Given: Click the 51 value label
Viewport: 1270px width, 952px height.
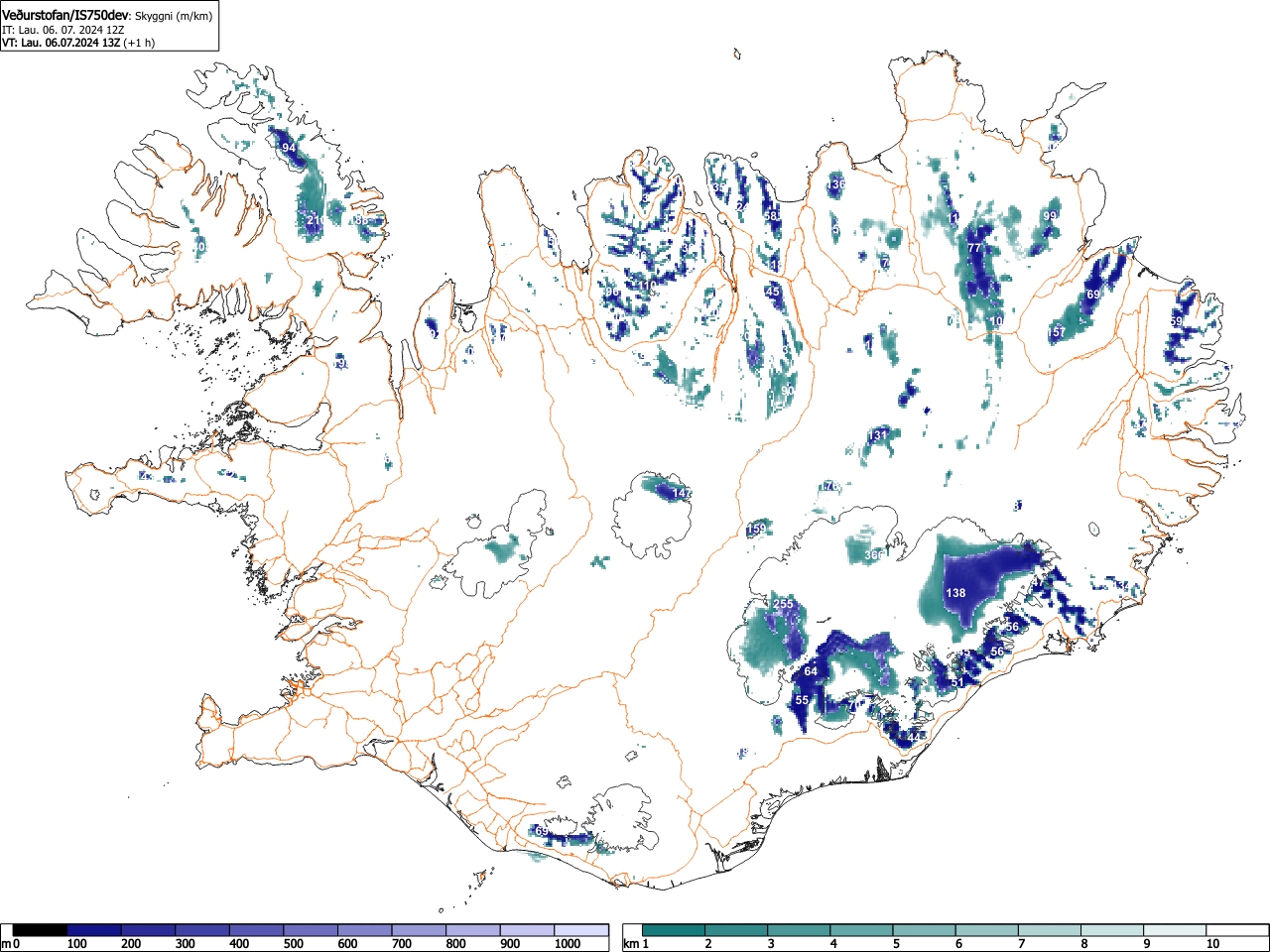Looking at the screenshot, I should pos(957,682).
